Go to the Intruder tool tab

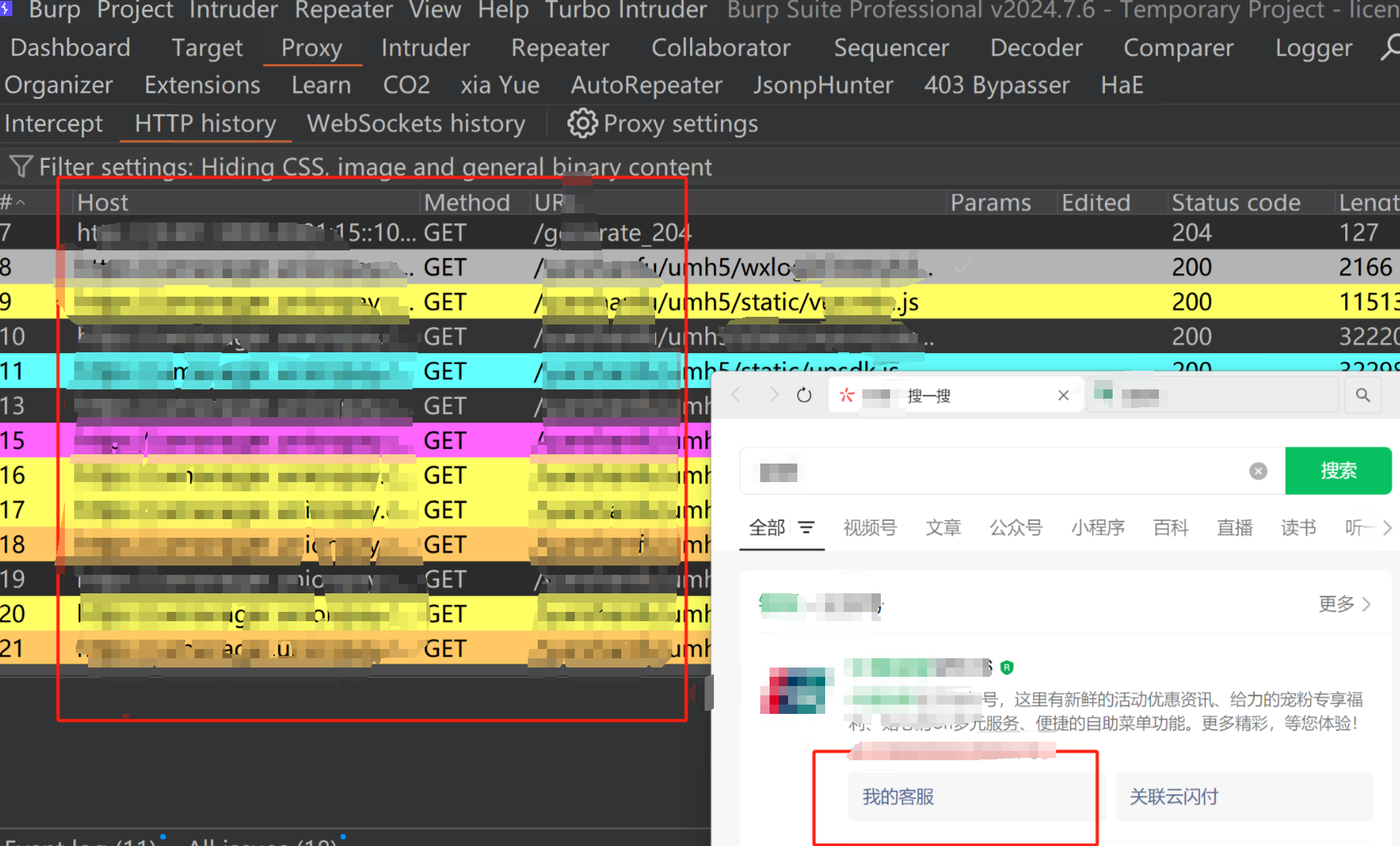426,48
